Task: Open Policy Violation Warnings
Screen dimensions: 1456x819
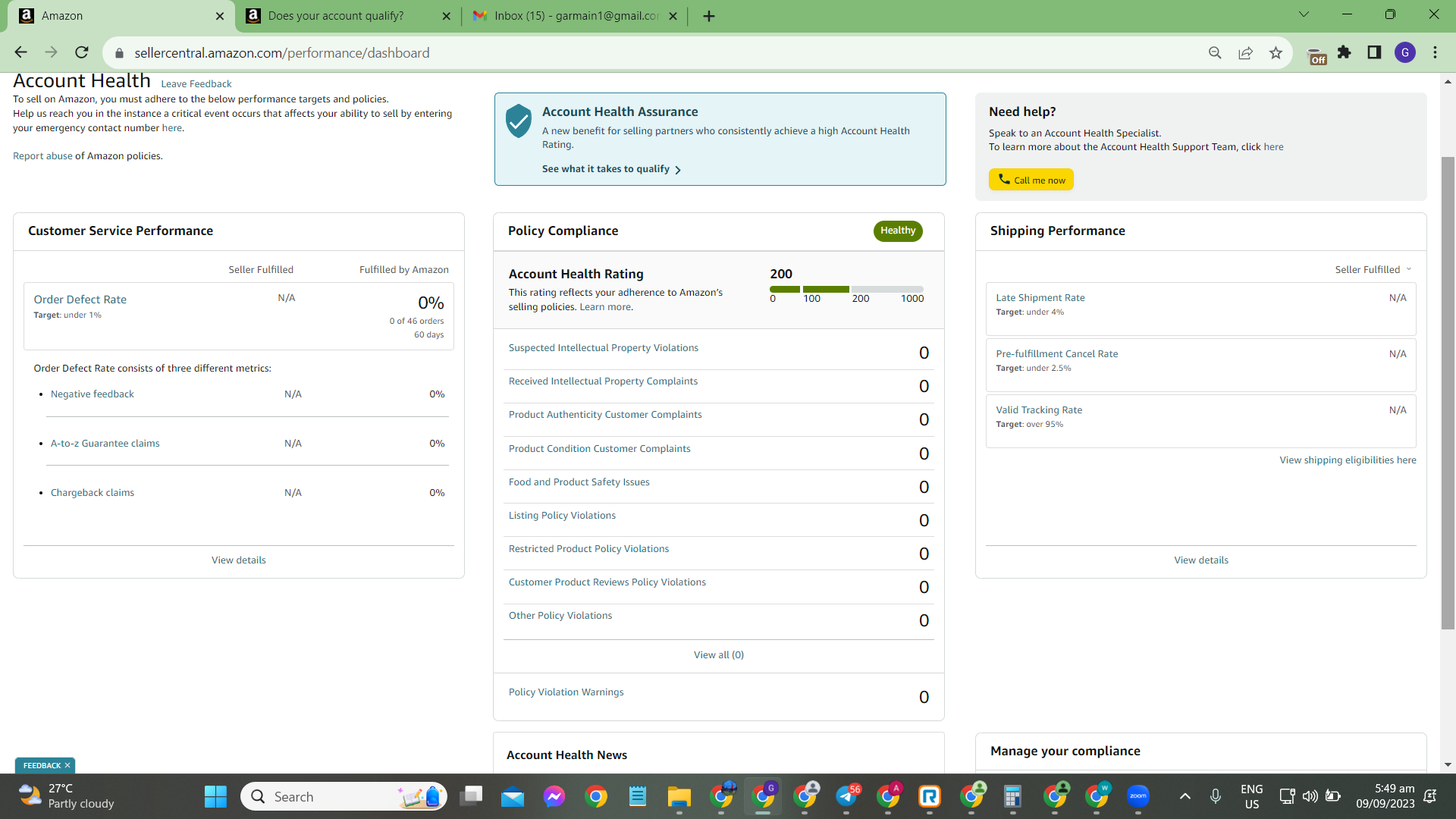Action: click(x=566, y=692)
